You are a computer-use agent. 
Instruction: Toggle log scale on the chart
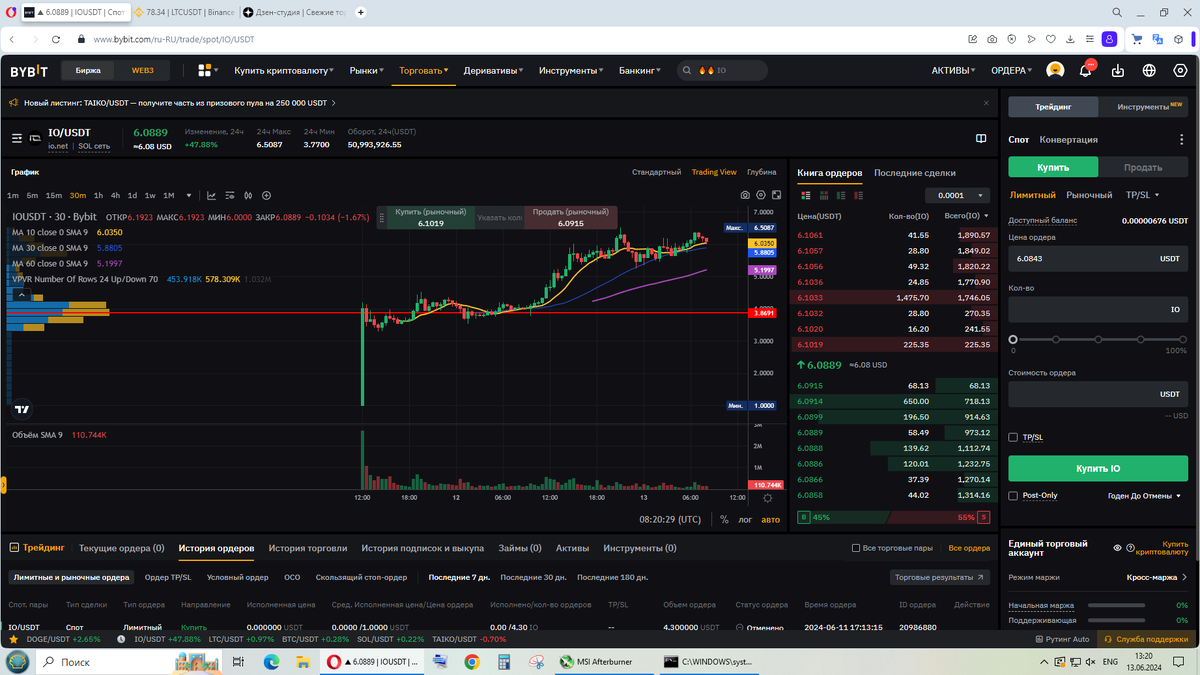745,519
